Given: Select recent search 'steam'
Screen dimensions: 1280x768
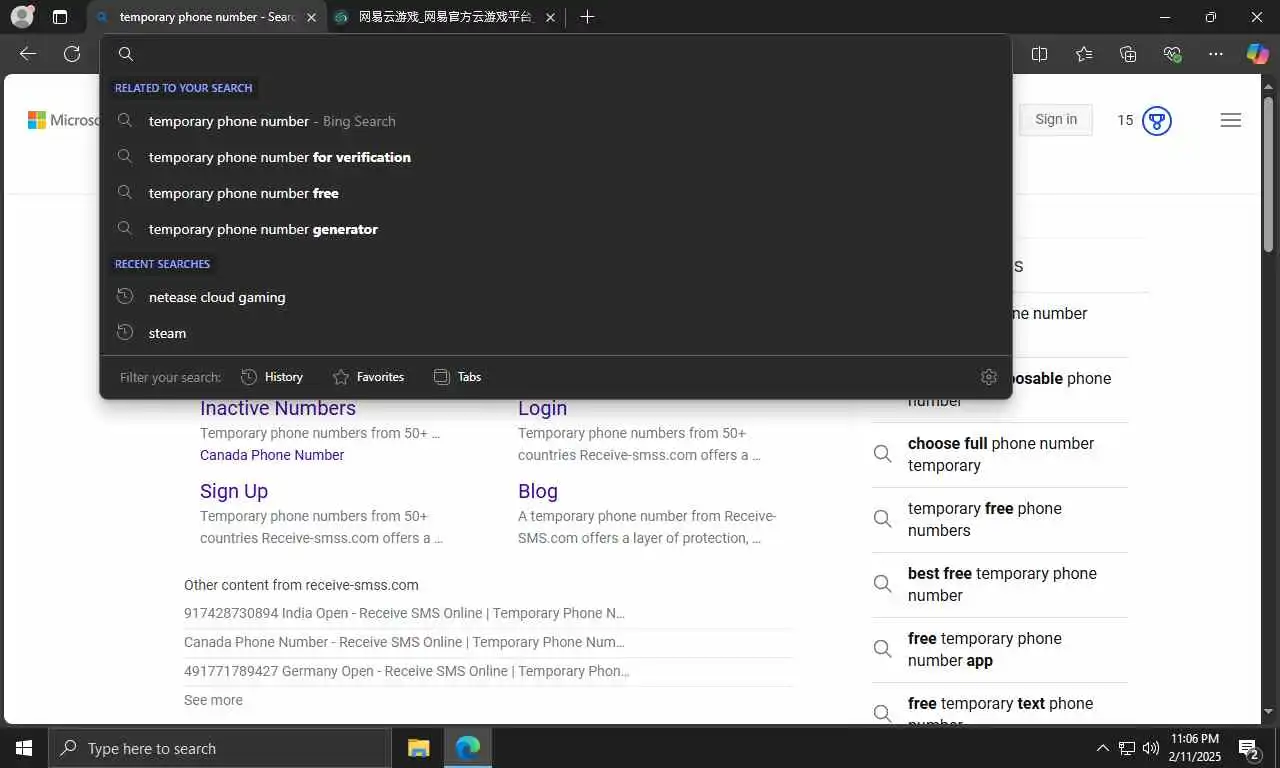Looking at the screenshot, I should click(x=556, y=333).
